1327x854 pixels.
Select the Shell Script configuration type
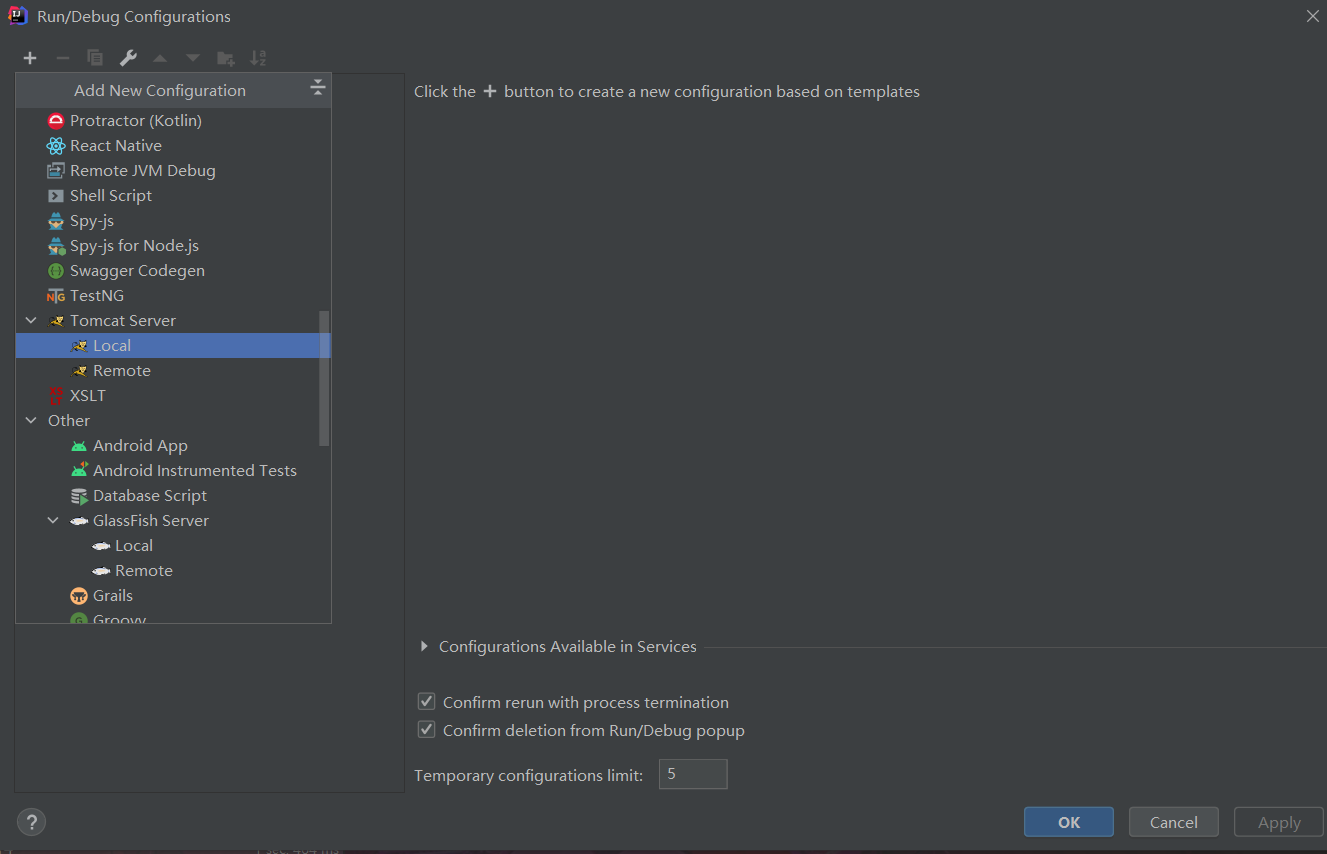click(x=173, y=195)
